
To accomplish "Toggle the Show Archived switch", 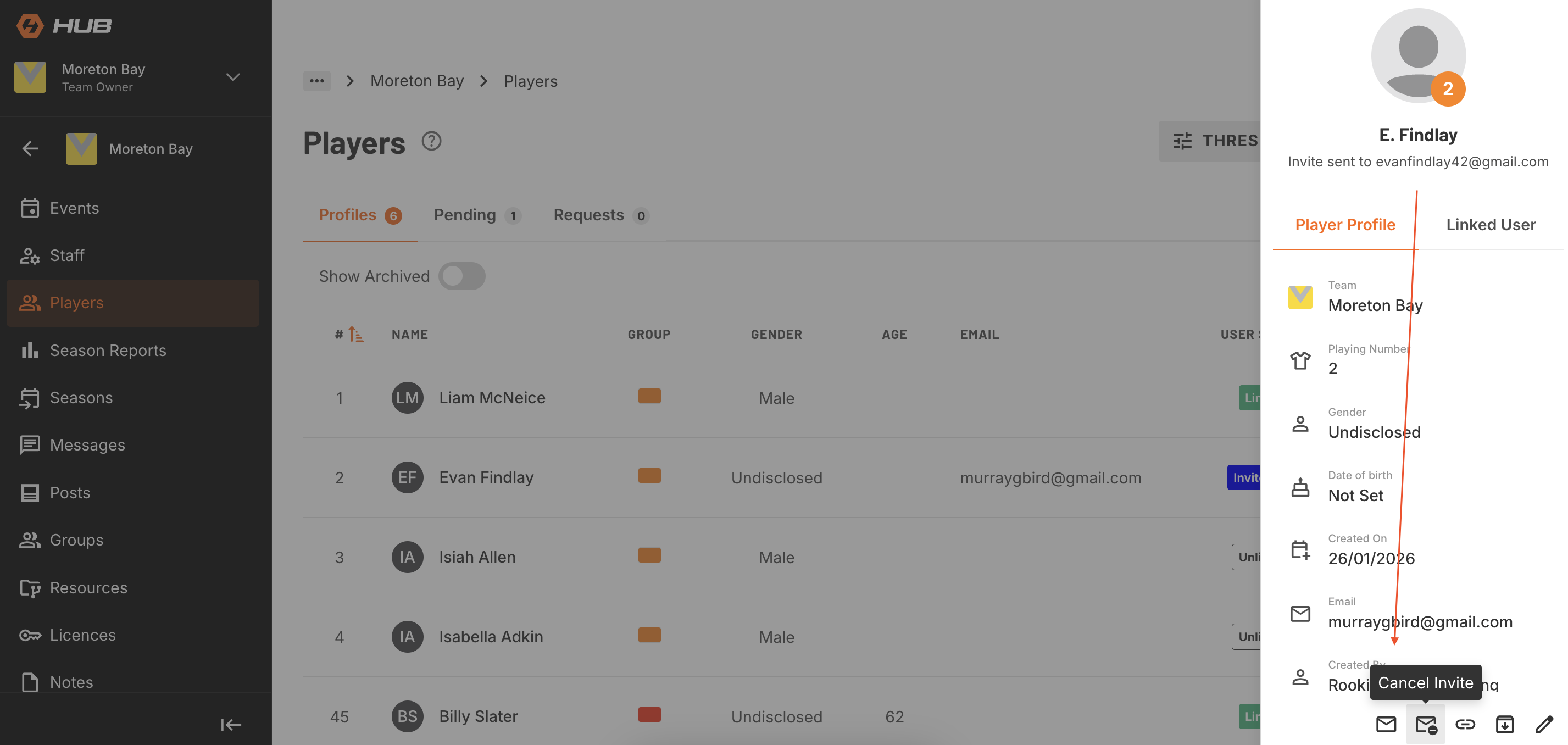I will coord(461,276).
